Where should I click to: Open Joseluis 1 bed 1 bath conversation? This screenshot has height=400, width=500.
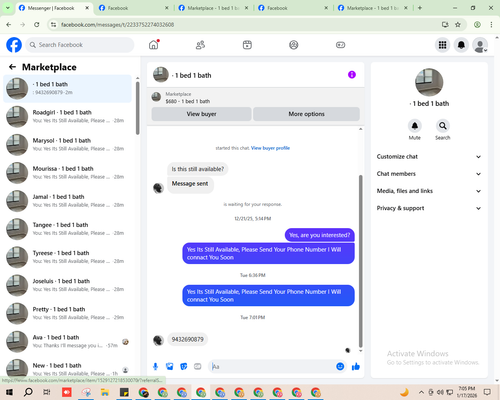pos(68,285)
